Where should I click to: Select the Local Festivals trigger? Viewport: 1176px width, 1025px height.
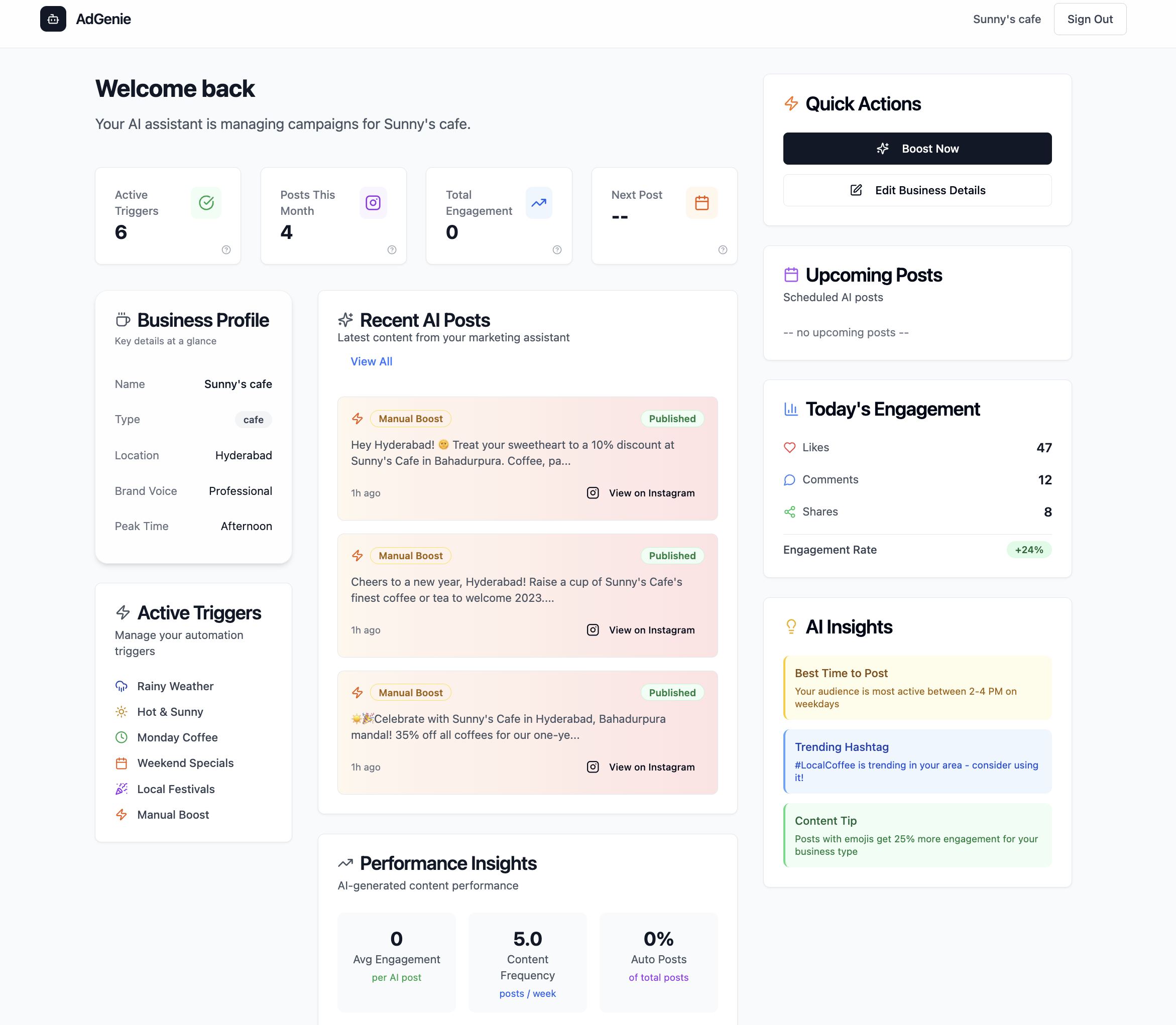click(175, 789)
